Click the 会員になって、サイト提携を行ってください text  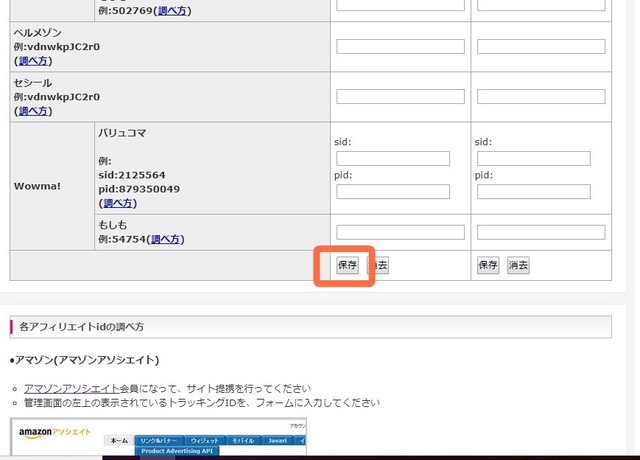coord(216,388)
